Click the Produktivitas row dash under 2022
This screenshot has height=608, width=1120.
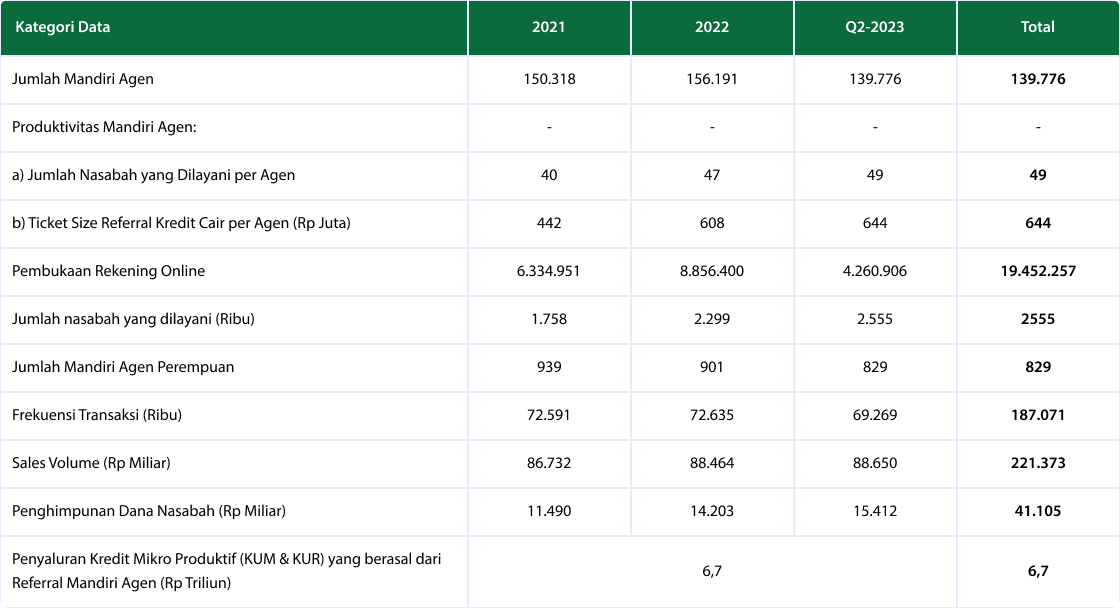[x=712, y=127]
